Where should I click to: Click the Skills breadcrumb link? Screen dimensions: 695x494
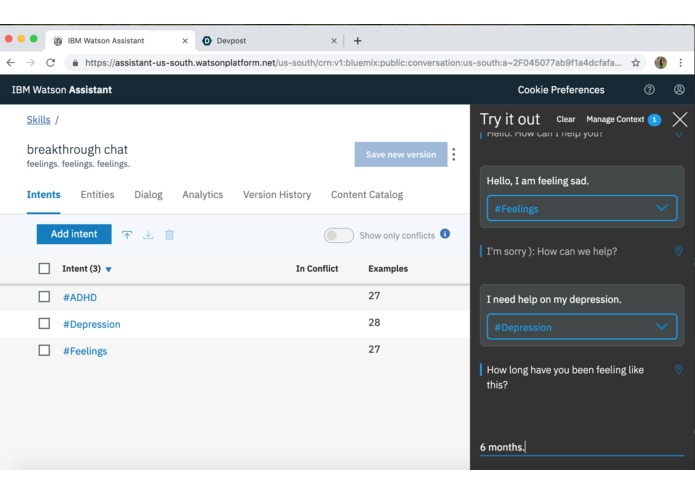click(x=39, y=120)
